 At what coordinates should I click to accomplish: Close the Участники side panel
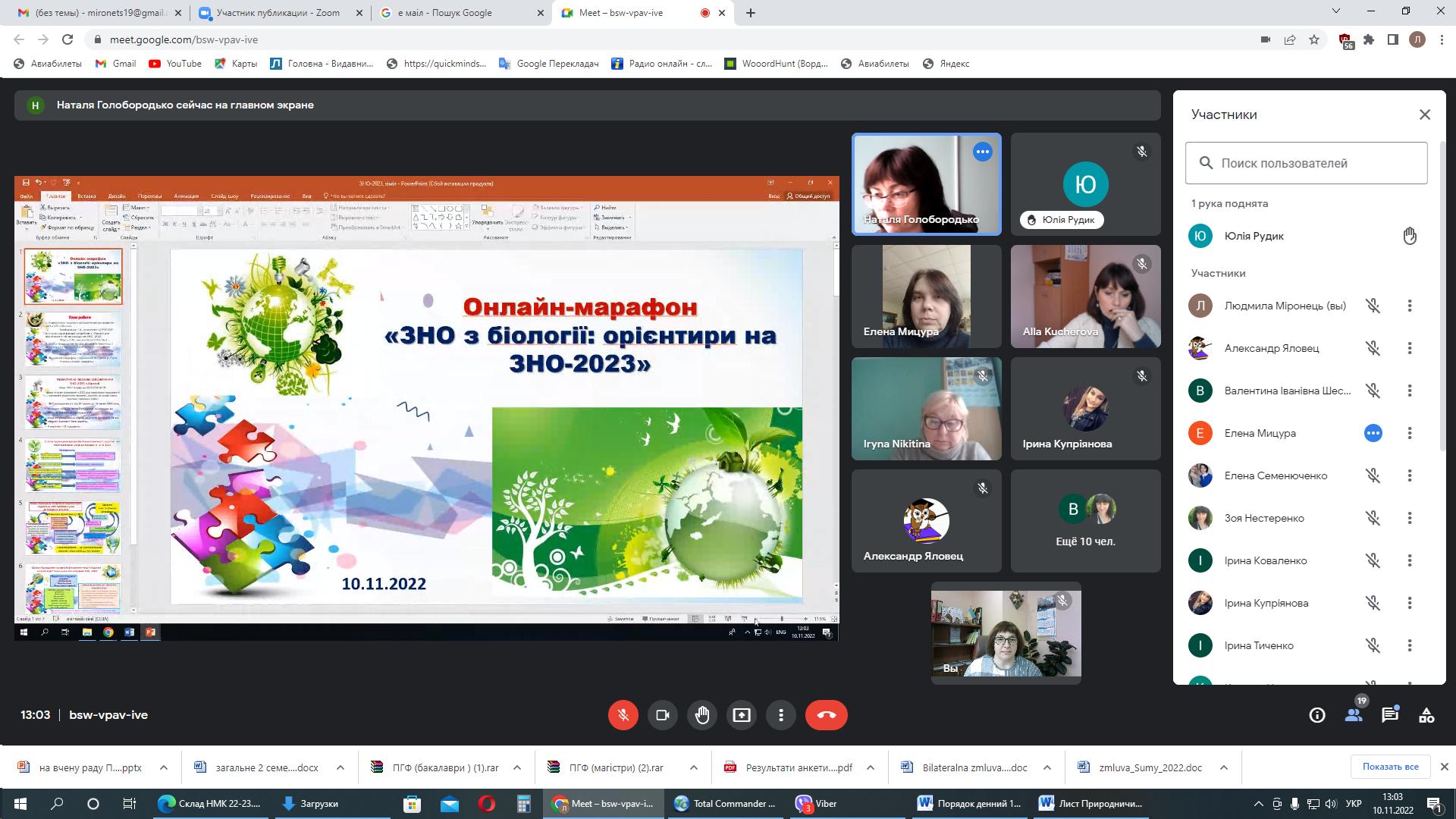click(1425, 115)
